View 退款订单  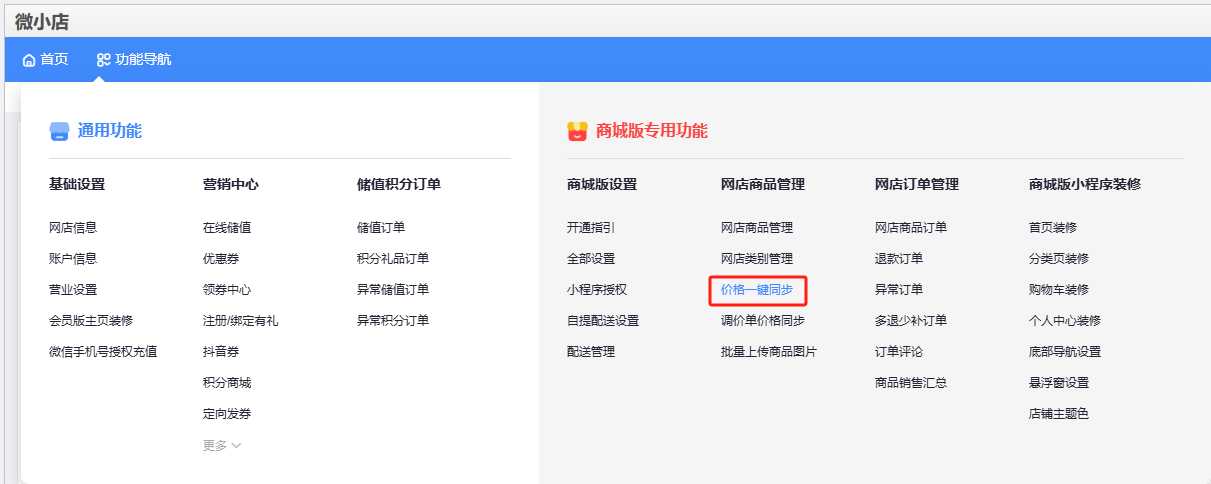coord(899,259)
